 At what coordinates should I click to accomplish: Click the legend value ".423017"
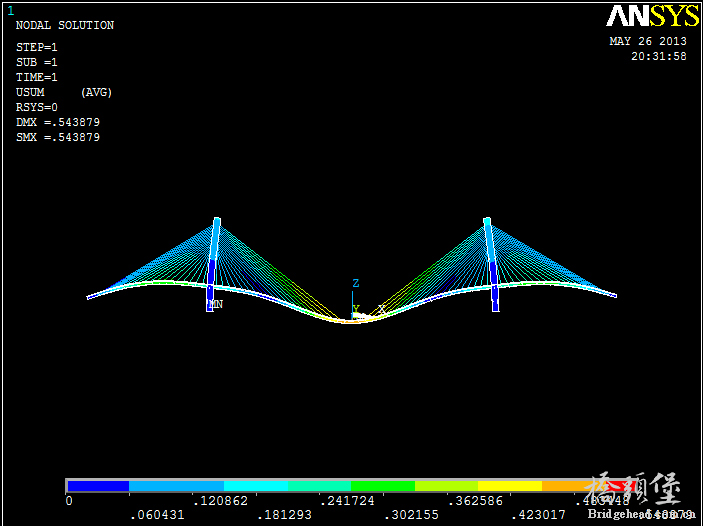coord(538,515)
